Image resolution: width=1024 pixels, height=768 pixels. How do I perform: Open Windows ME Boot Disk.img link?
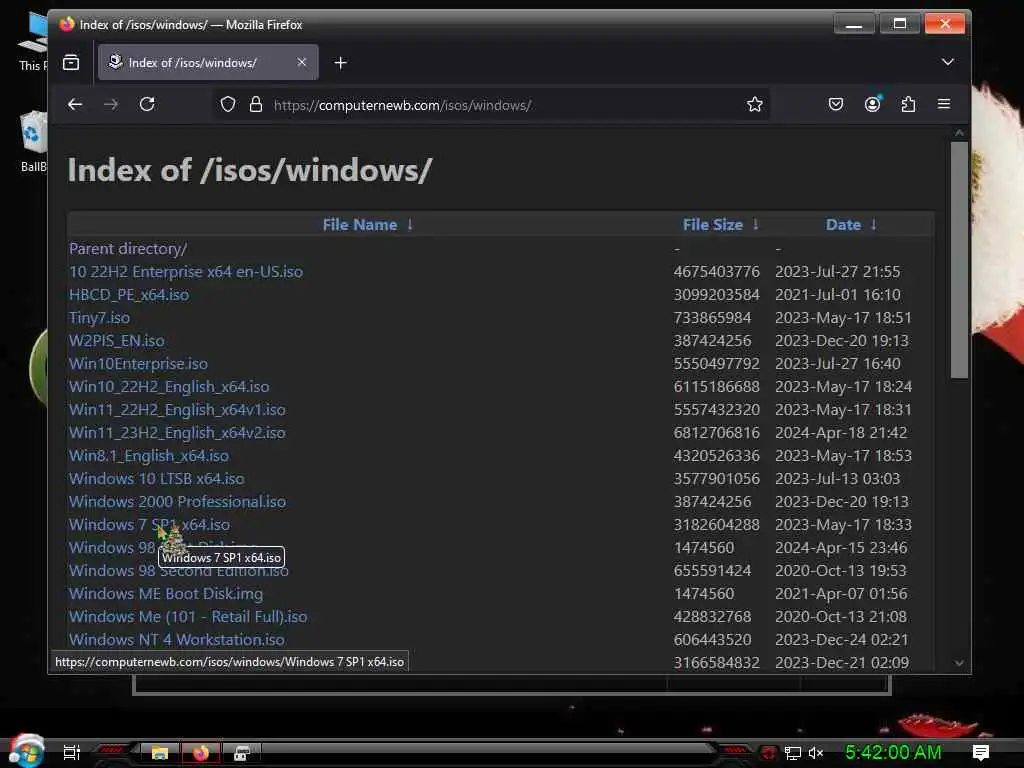[x=166, y=594]
